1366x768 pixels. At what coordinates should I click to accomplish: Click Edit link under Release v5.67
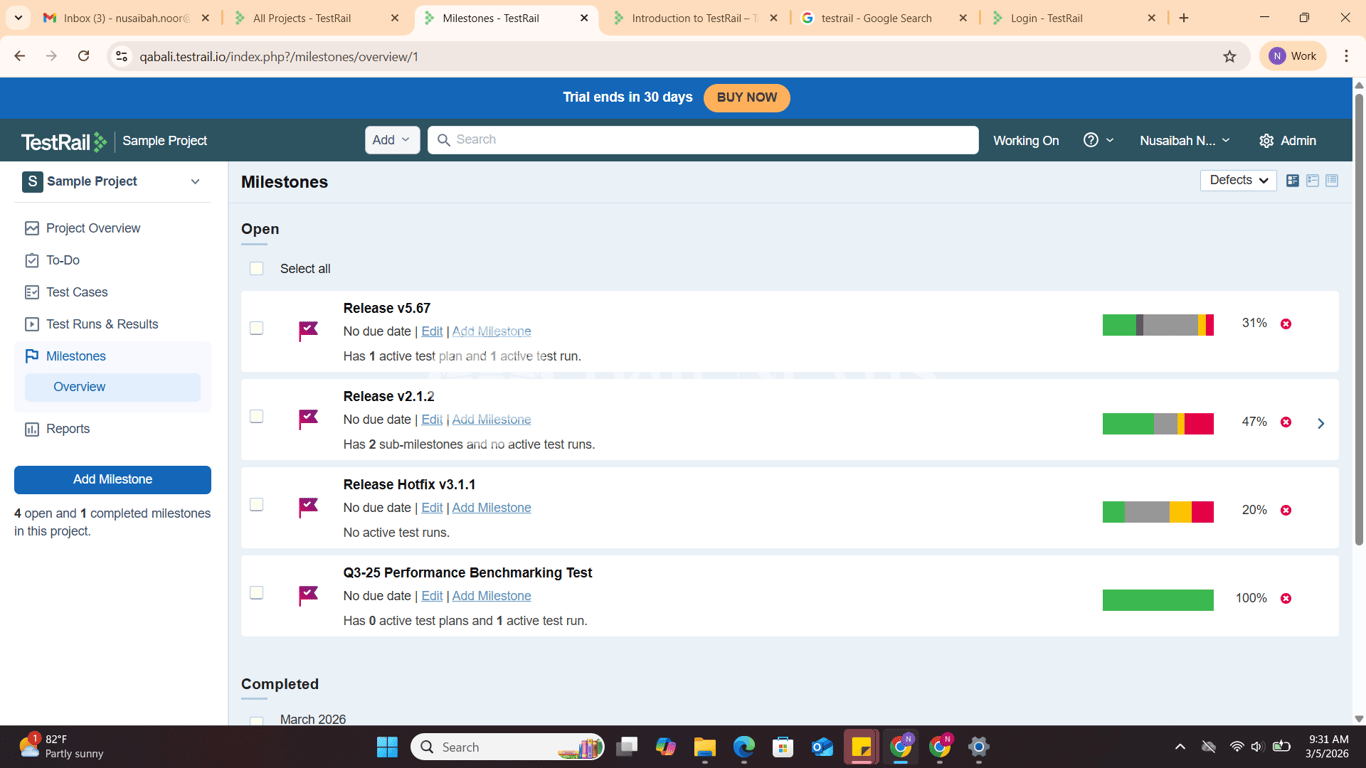(432, 332)
